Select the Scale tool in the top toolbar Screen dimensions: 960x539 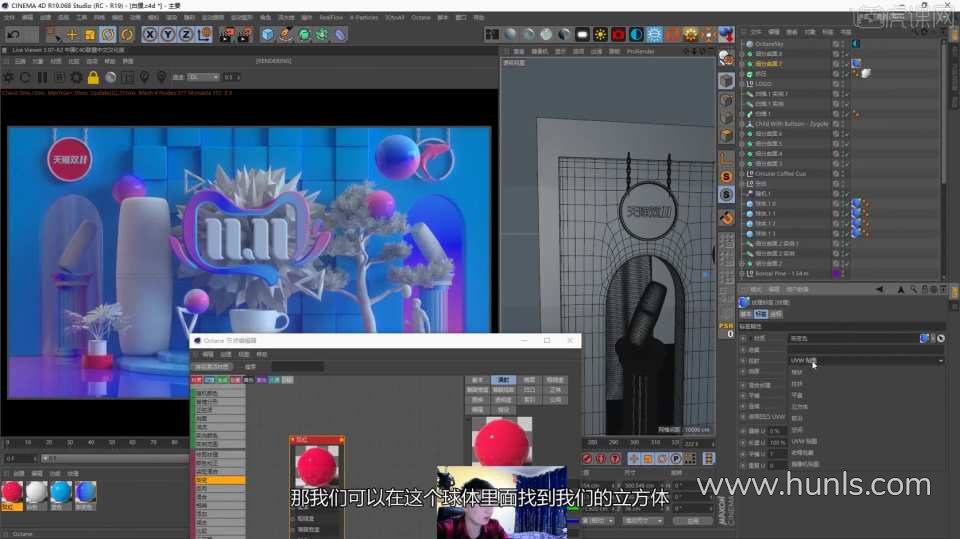[90, 35]
